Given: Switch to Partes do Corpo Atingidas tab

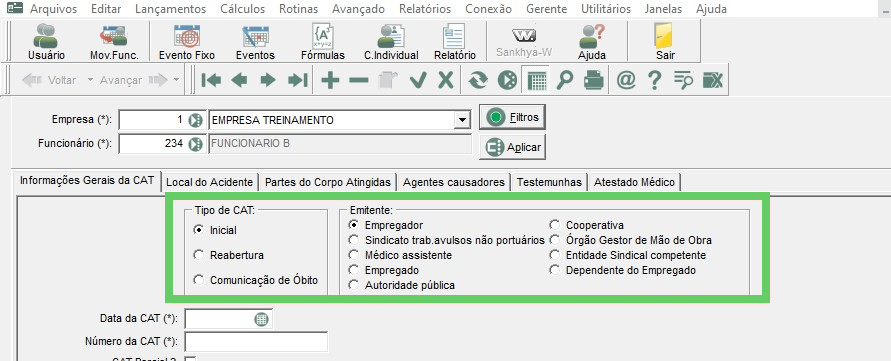Looking at the screenshot, I should 328,182.
